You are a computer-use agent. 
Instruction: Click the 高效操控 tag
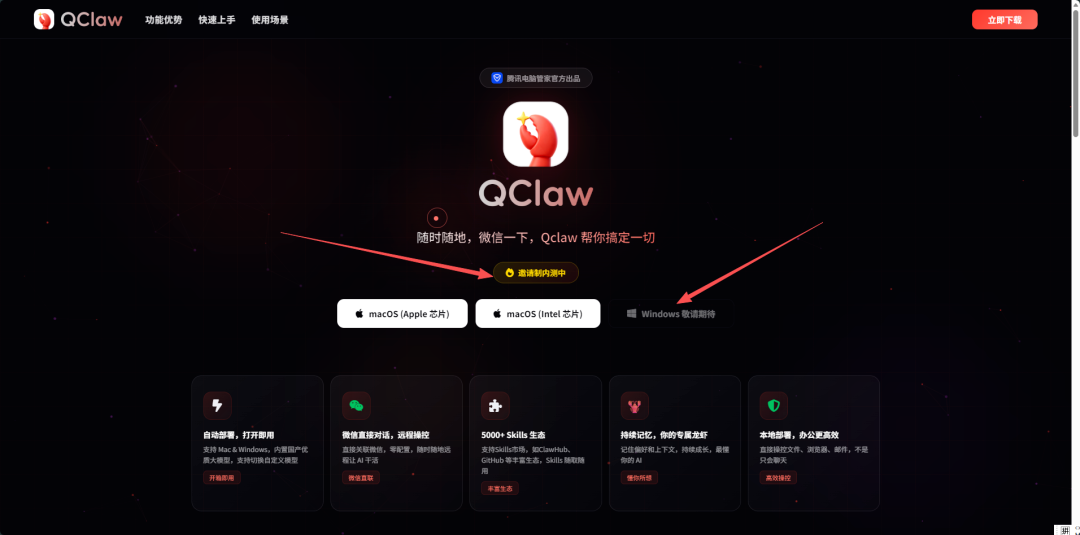coord(778,478)
